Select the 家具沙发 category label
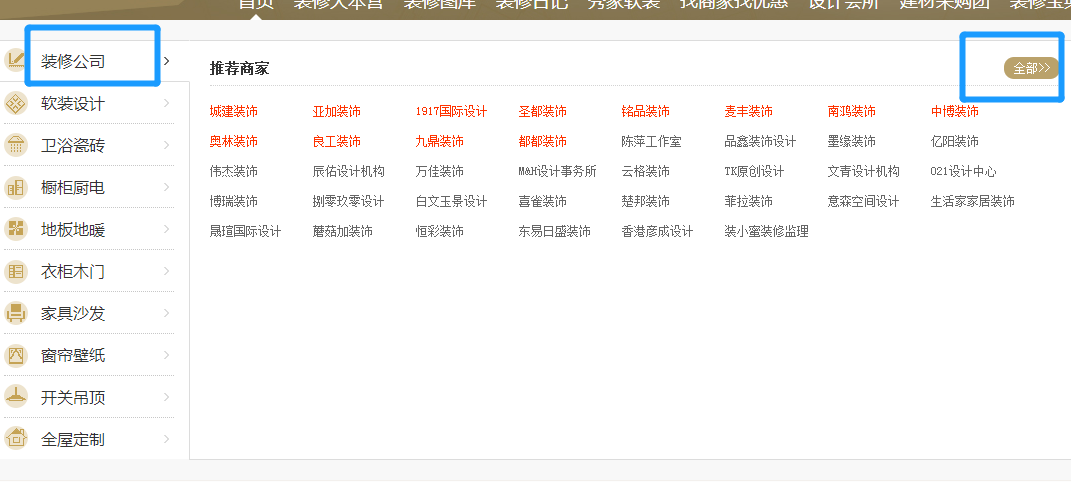This screenshot has height=482, width=1071. coord(73,313)
